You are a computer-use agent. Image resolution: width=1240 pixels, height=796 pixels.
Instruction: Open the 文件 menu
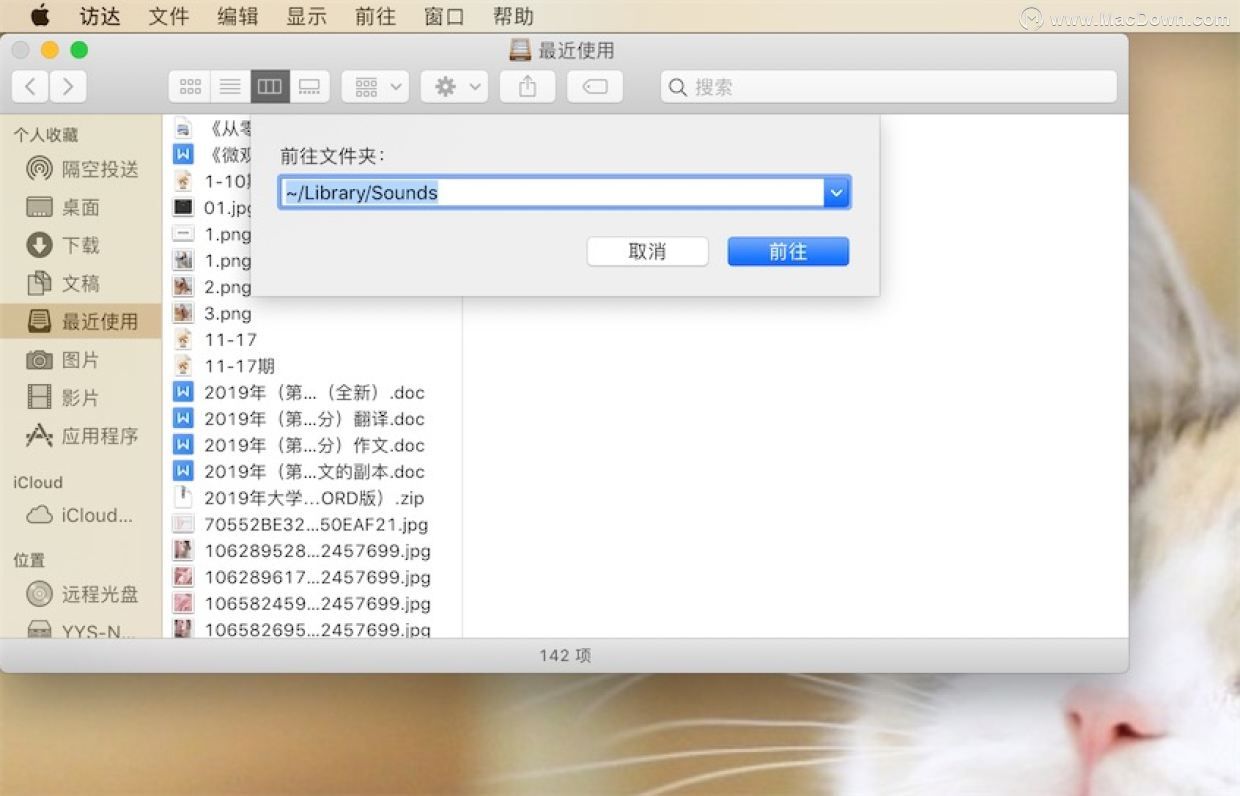[169, 16]
